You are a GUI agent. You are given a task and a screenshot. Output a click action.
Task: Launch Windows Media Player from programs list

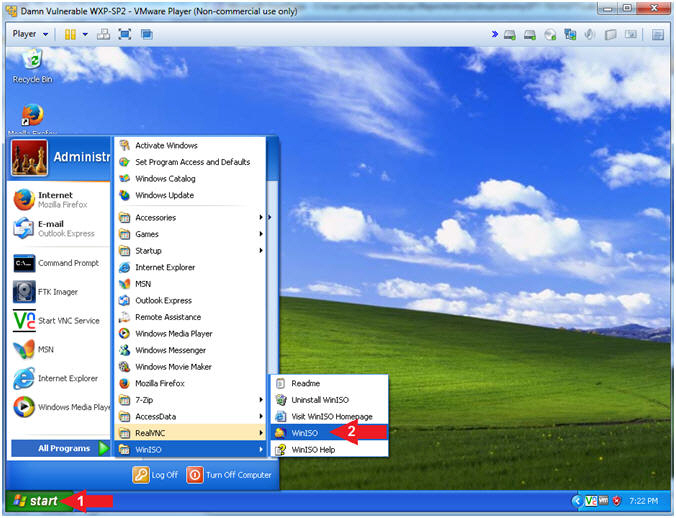pos(190,334)
